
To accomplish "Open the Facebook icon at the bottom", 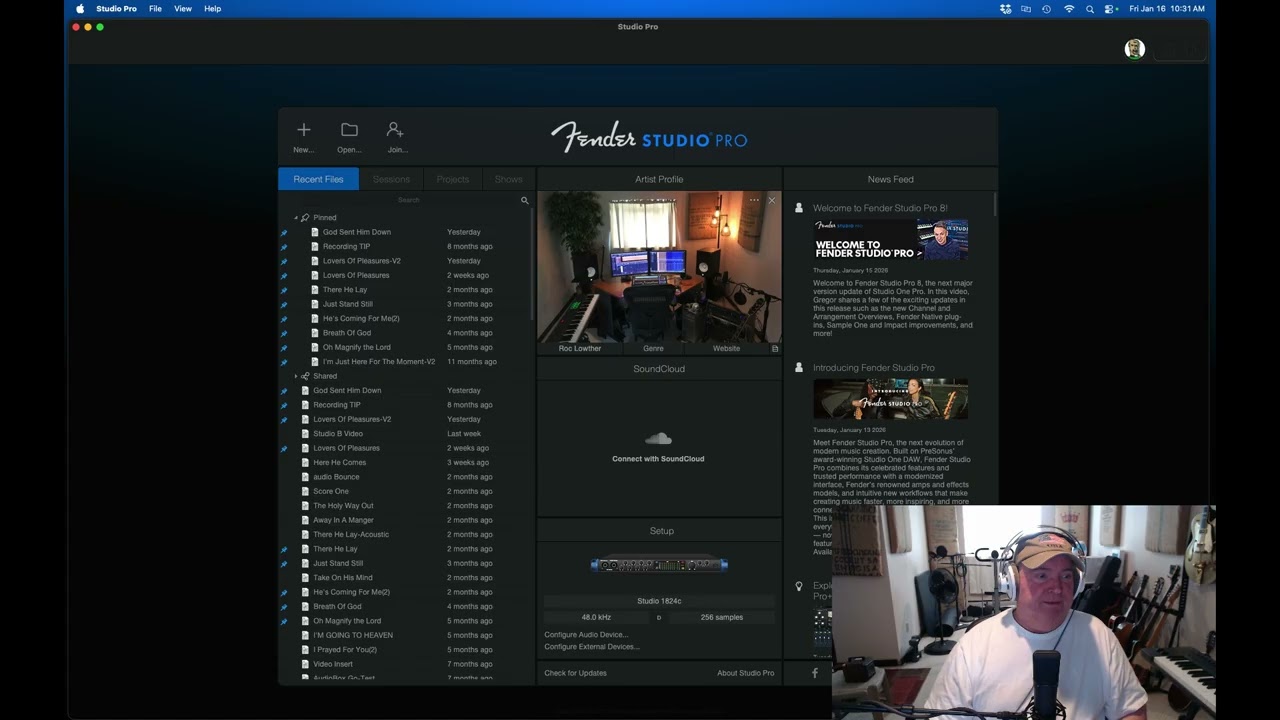I will coord(814,673).
